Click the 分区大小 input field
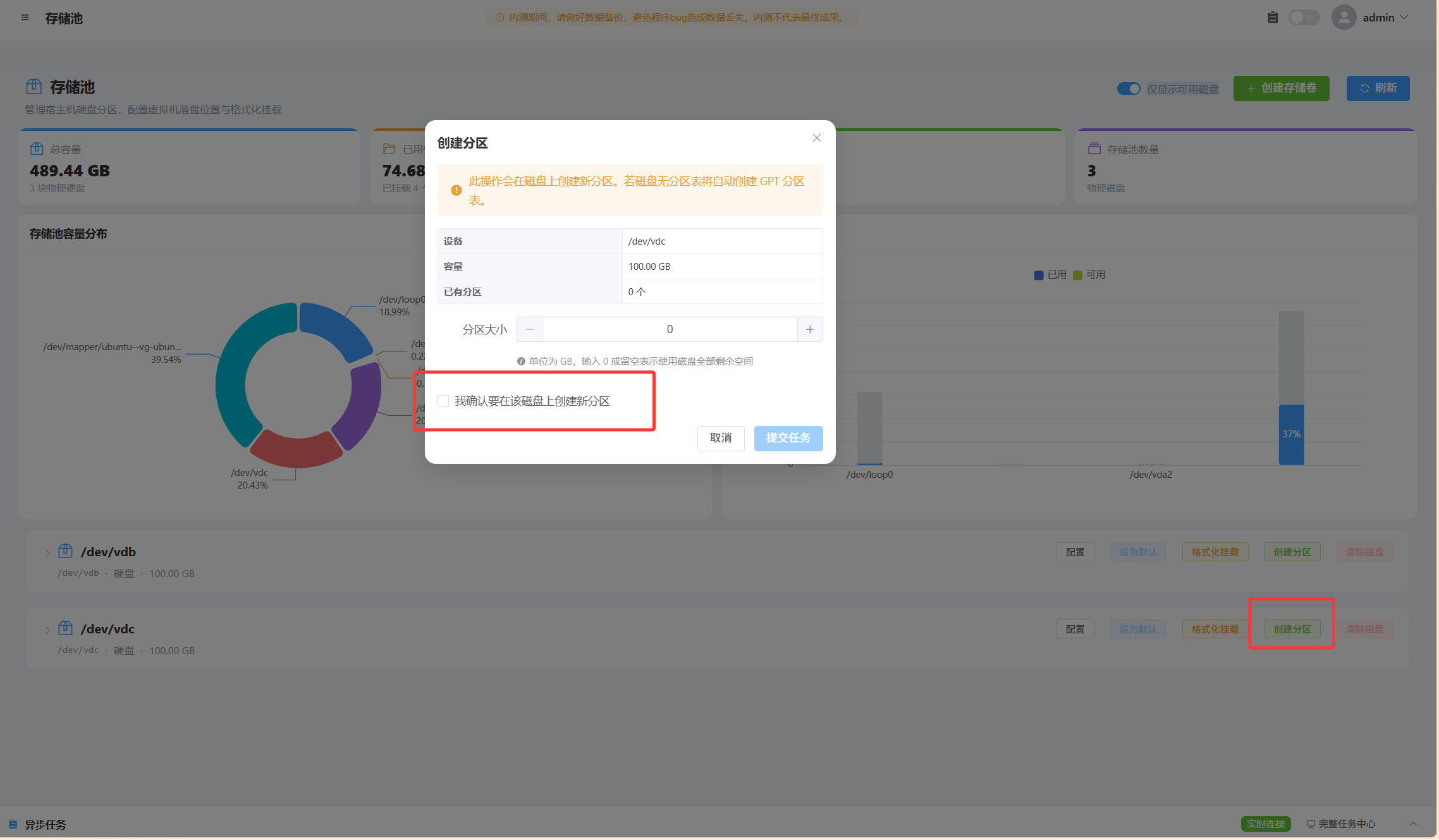This screenshot has height=840, width=1439. point(670,329)
